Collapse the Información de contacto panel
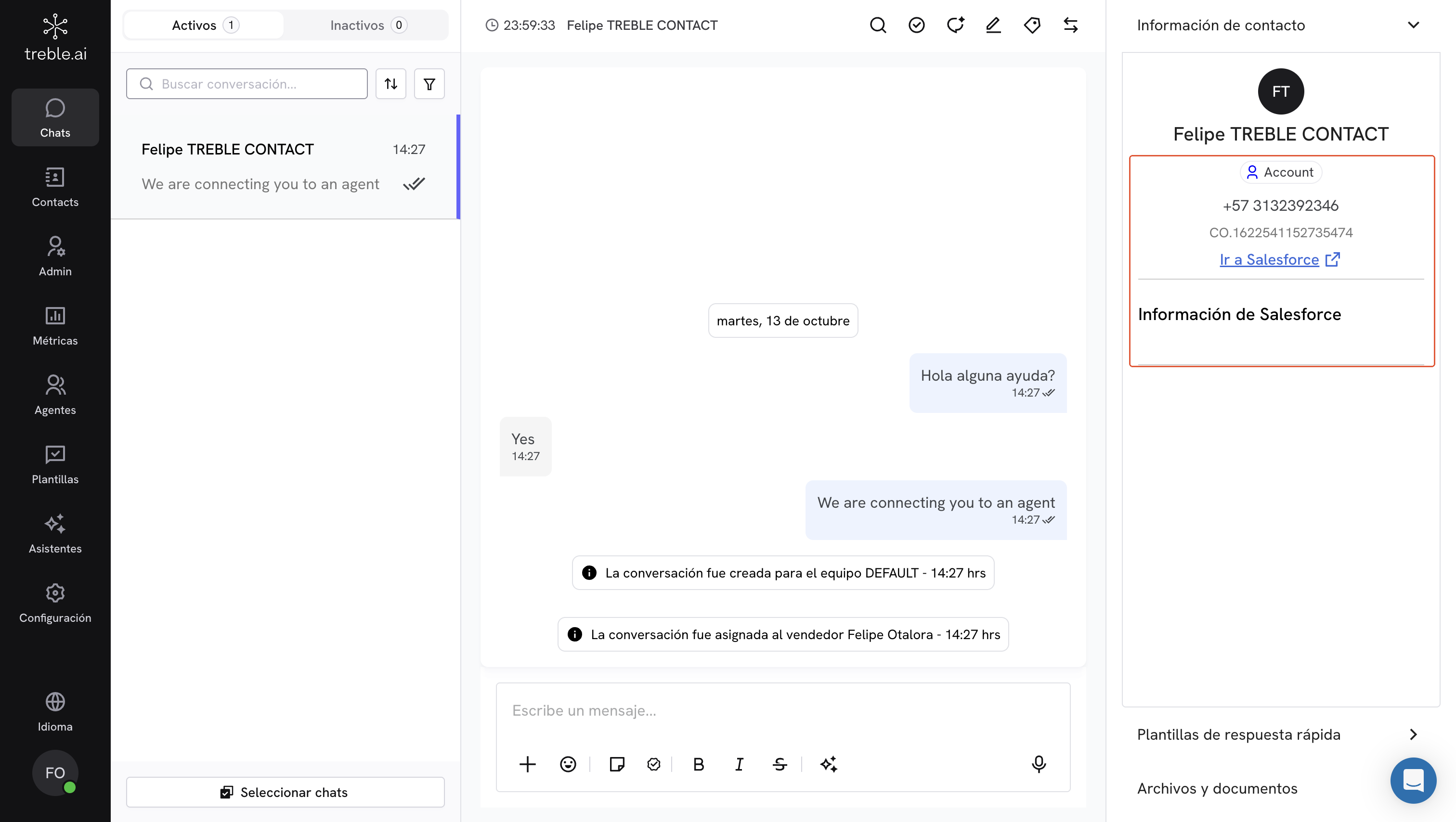Image resolution: width=1456 pixels, height=822 pixels. click(x=1413, y=25)
